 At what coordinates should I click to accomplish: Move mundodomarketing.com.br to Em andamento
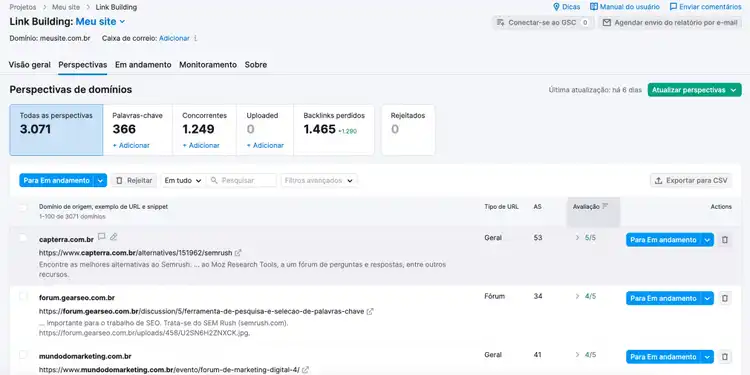point(663,357)
